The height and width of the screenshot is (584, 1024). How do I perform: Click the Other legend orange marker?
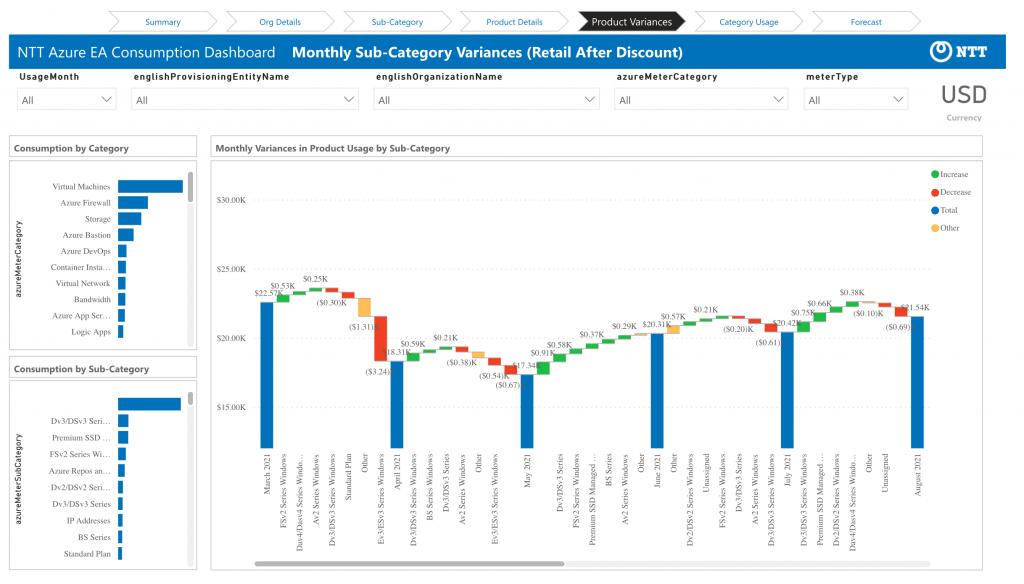pyautogui.click(x=935, y=228)
